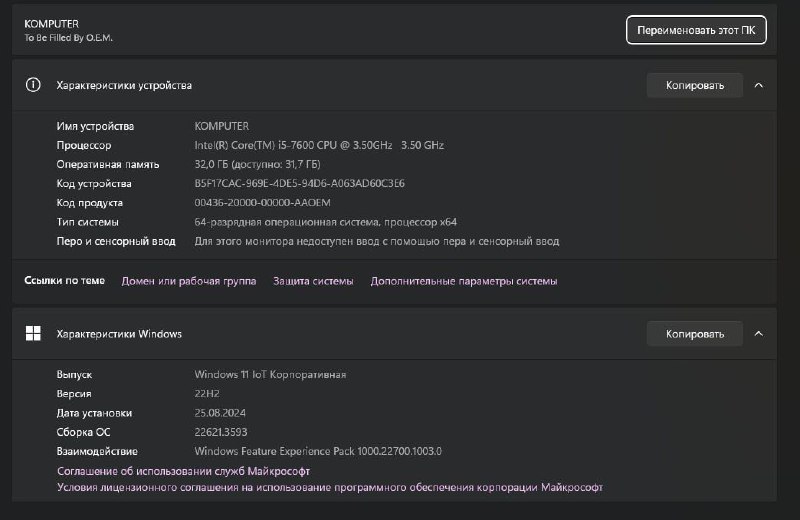The image size is (800, 520).
Task: Click Переименовать этот ПК button
Action: pyautogui.click(x=696, y=30)
